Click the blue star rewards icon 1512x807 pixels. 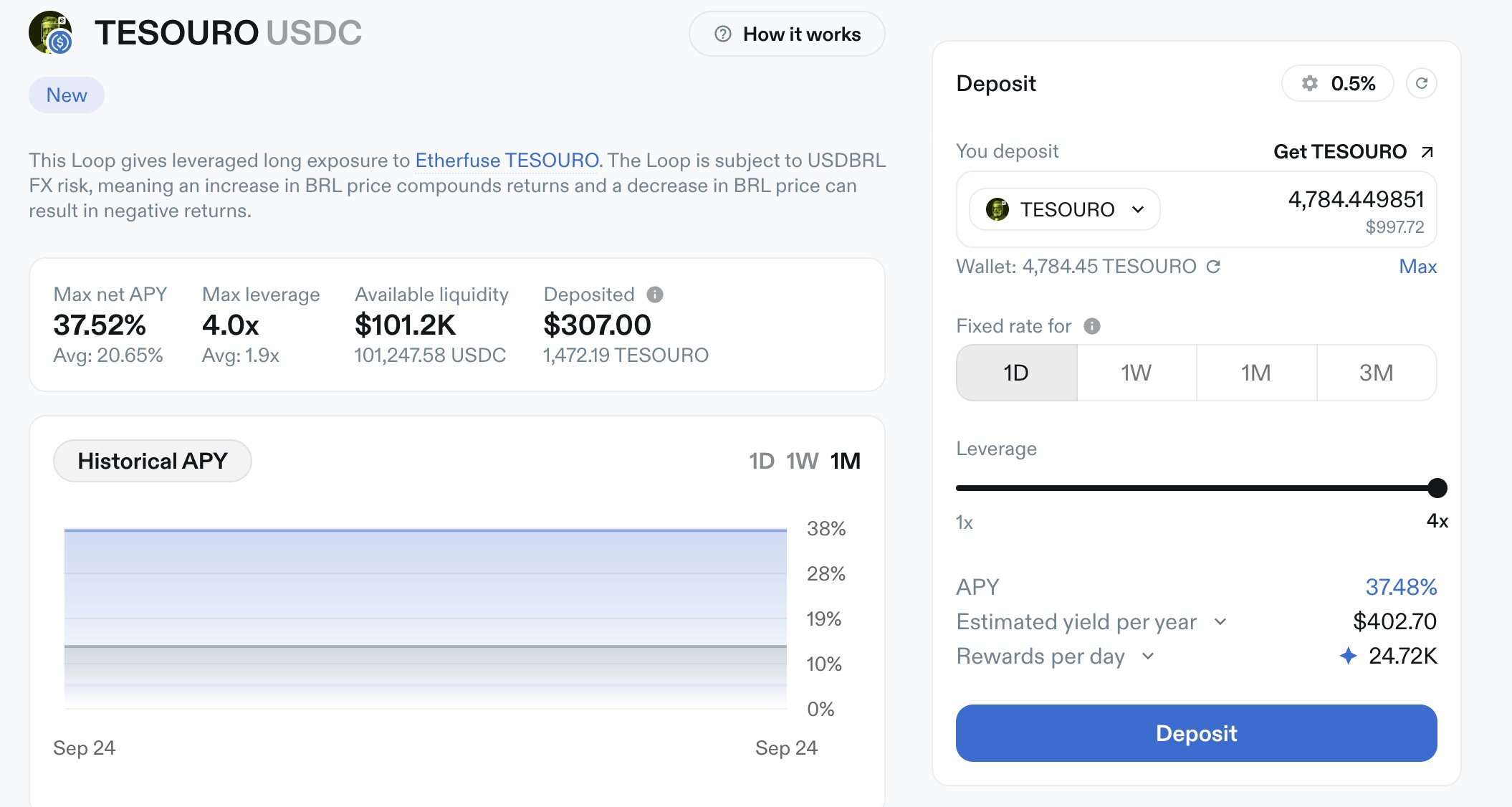[x=1348, y=656]
